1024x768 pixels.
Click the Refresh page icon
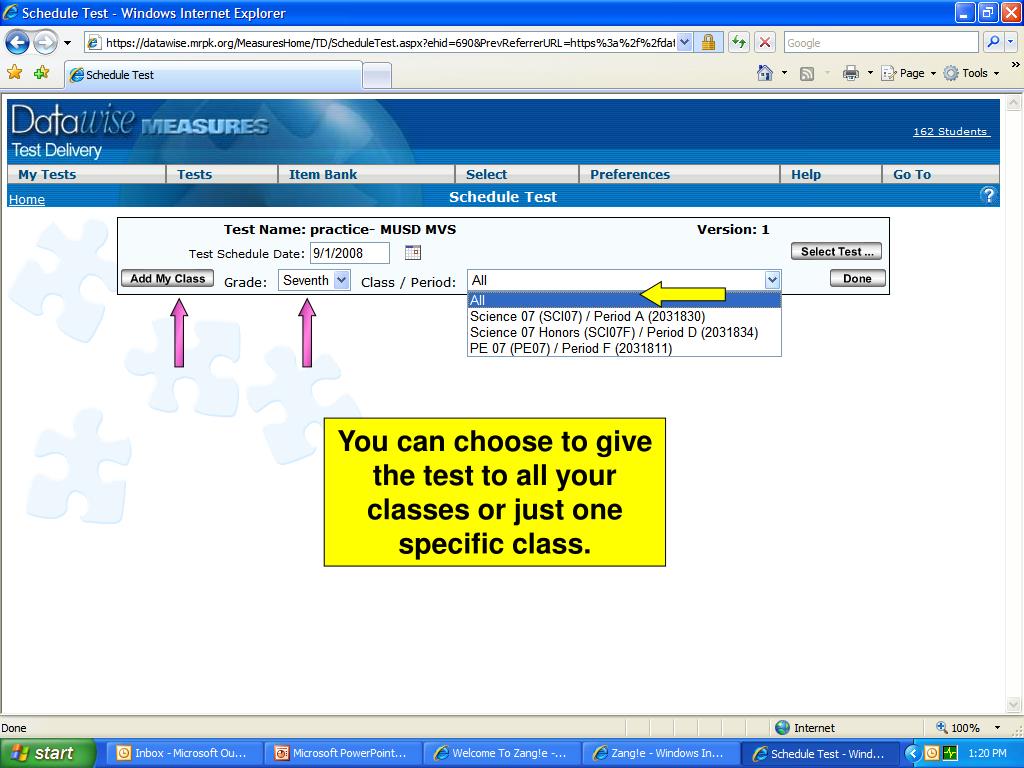[x=739, y=43]
